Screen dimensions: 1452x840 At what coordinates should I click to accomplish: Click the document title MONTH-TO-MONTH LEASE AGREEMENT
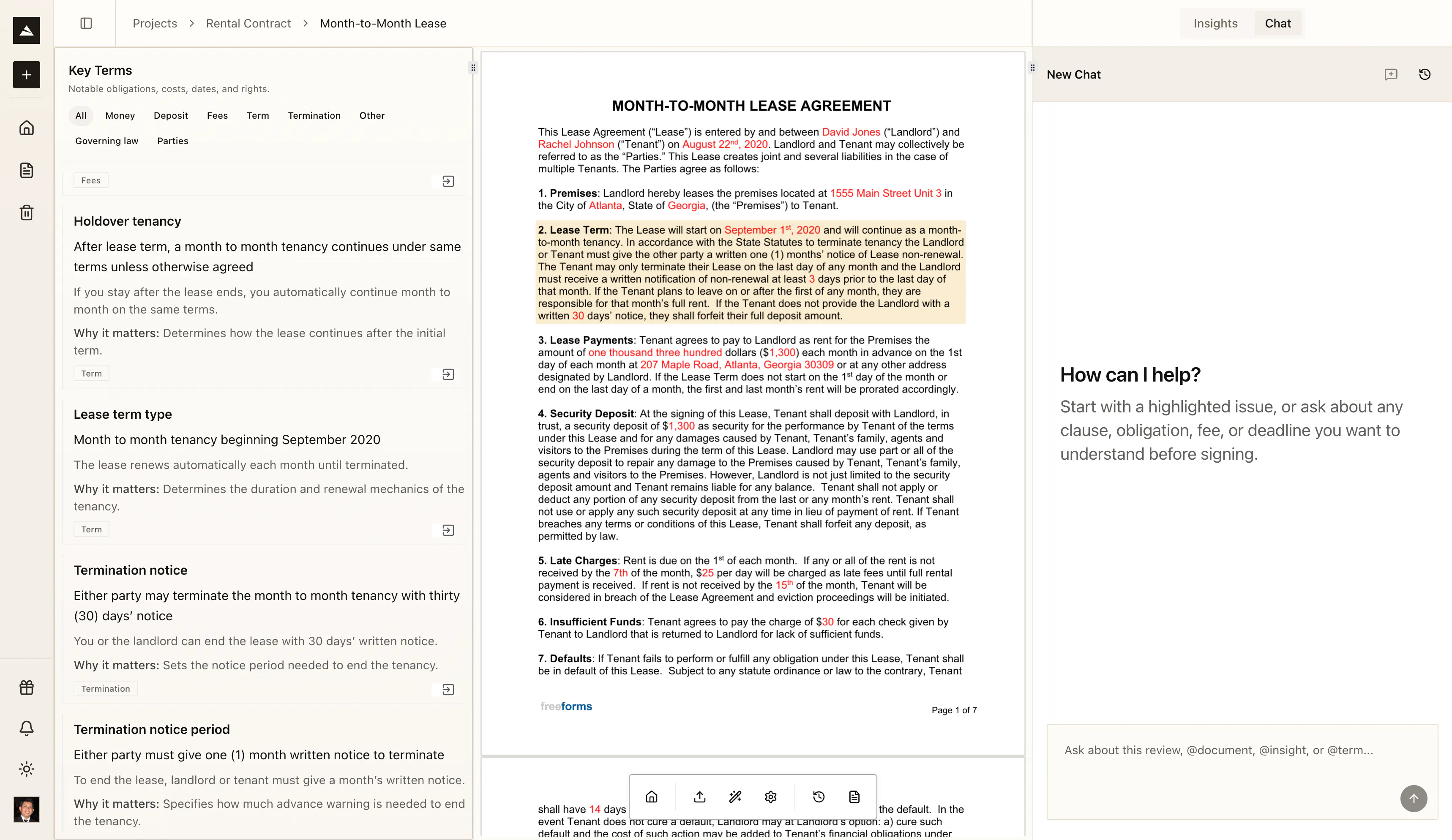[x=751, y=106]
